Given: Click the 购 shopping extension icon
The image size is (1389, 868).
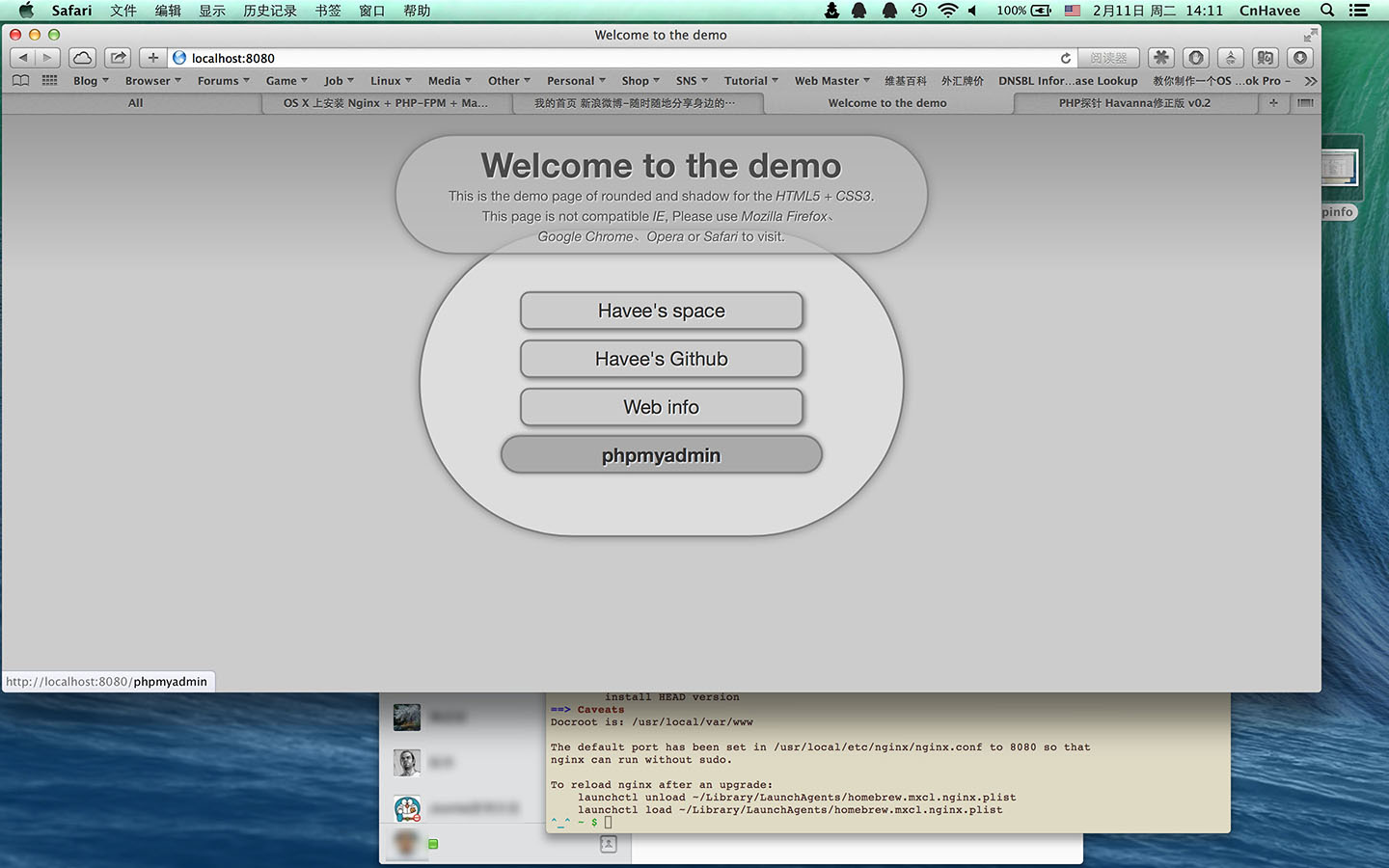Looking at the screenshot, I should [x=1266, y=58].
